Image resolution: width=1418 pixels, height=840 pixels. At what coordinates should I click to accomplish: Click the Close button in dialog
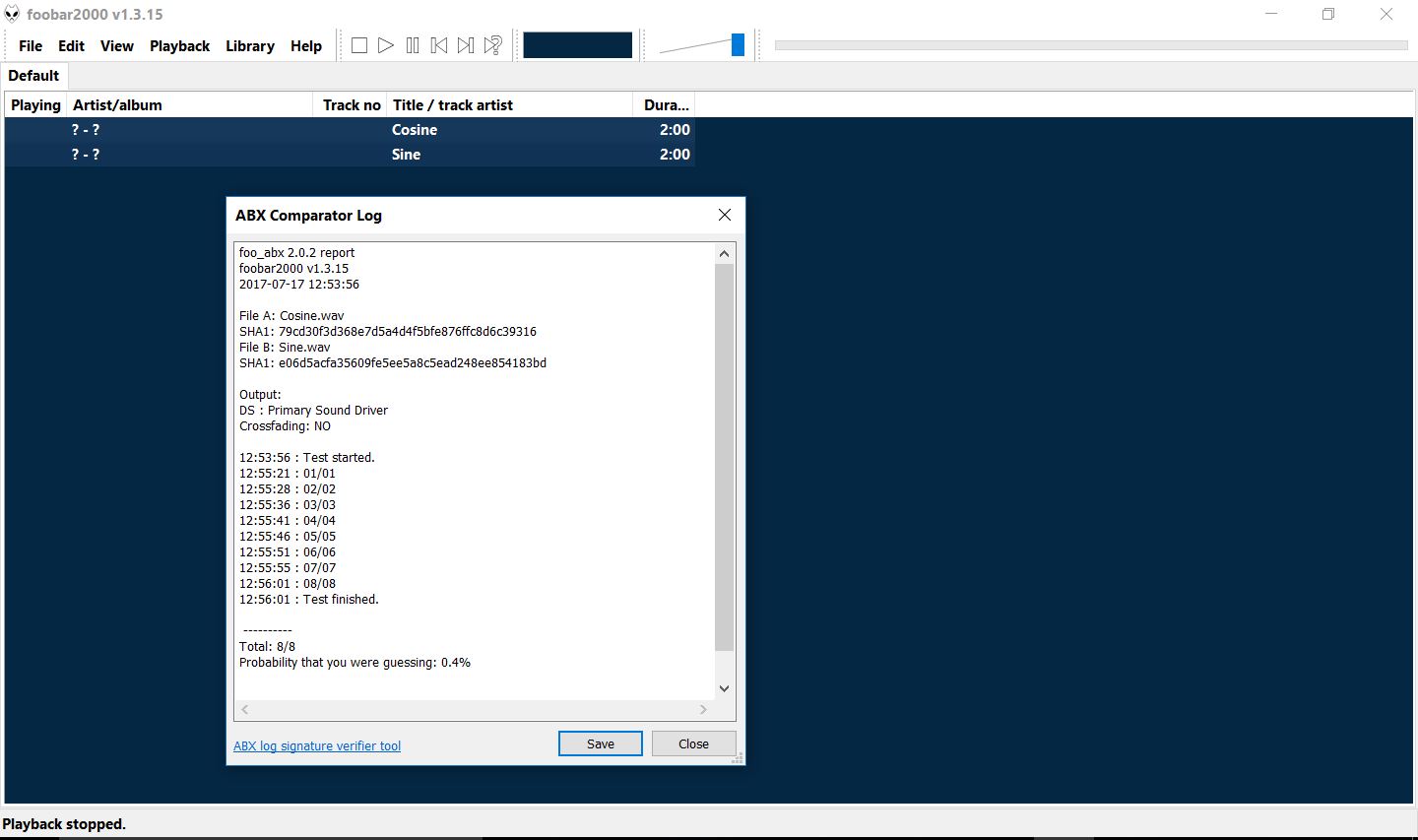693,743
